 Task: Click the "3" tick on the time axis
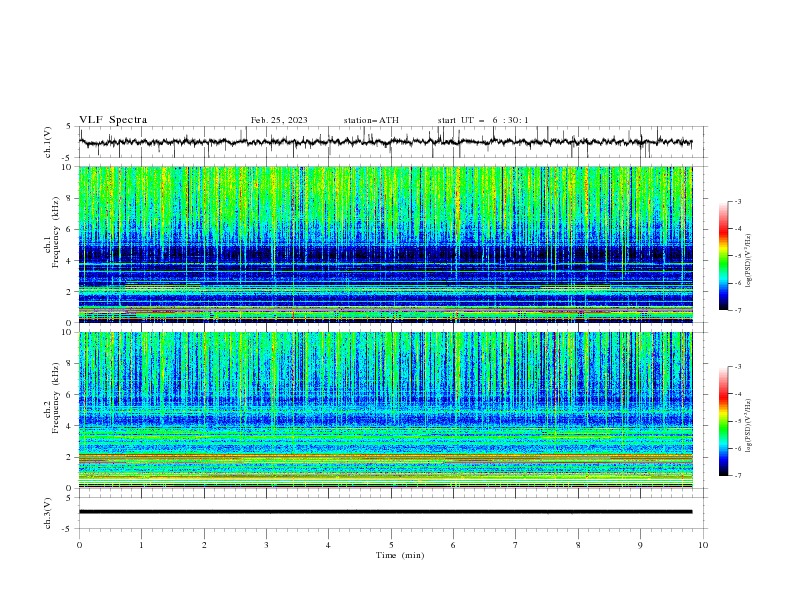[266, 545]
